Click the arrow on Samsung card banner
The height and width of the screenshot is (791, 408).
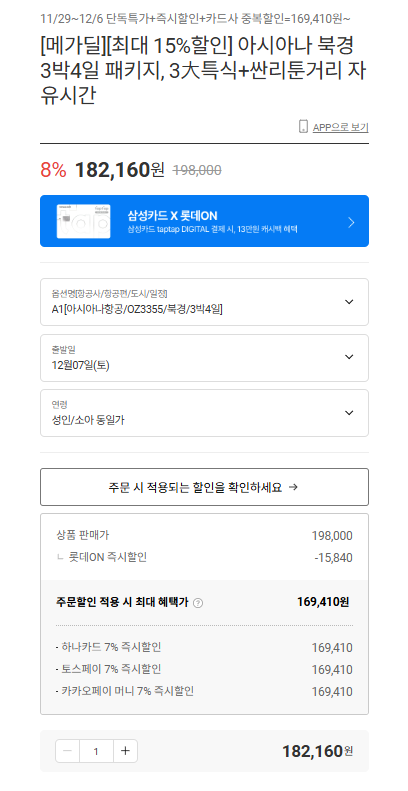pyautogui.click(x=352, y=222)
